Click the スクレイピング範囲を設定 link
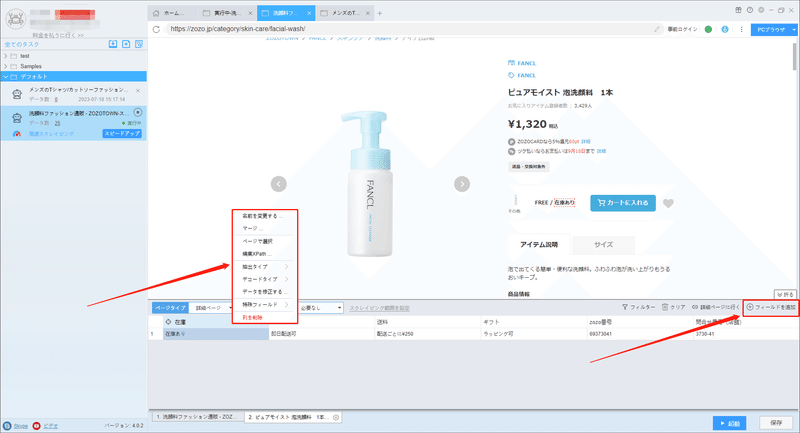This screenshot has width=800, height=433. click(x=380, y=308)
